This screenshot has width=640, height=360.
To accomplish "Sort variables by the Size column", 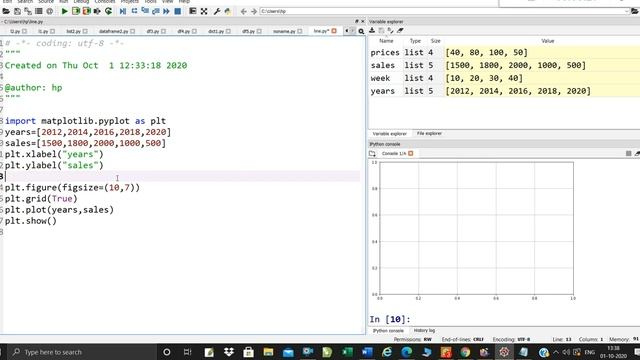I will (436, 41).
